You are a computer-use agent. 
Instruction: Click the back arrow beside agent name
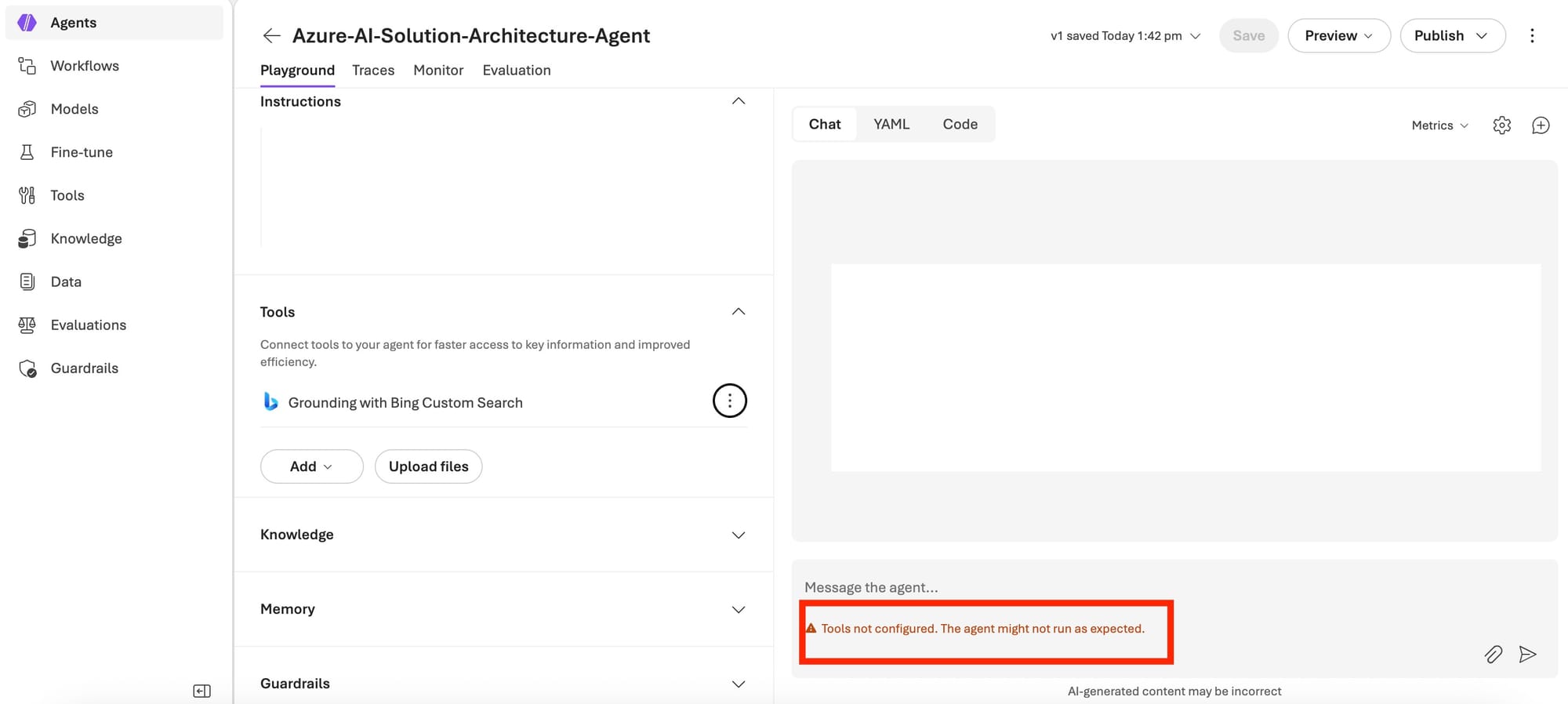[x=271, y=36]
